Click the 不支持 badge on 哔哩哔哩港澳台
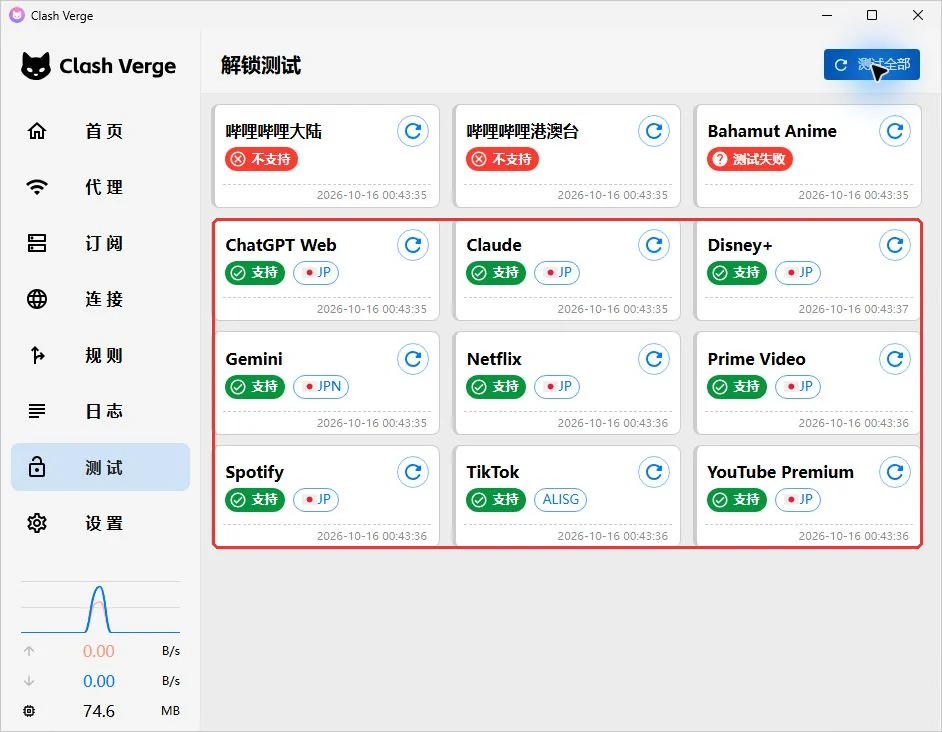This screenshot has width=942, height=732. [x=502, y=159]
